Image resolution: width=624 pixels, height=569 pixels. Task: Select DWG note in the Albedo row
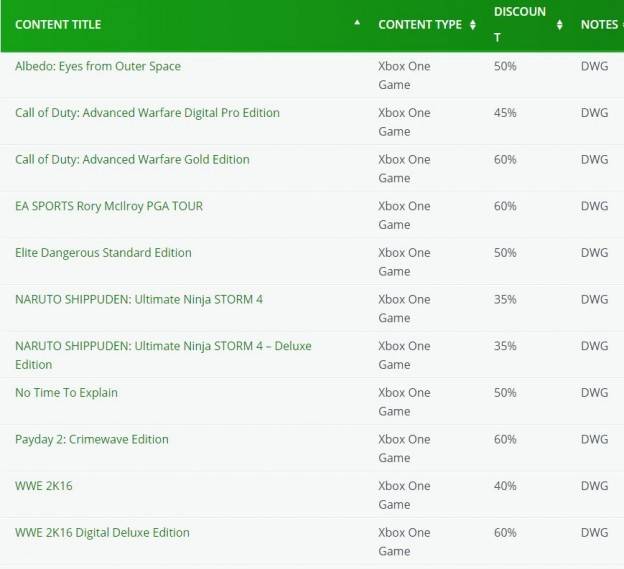click(x=595, y=66)
